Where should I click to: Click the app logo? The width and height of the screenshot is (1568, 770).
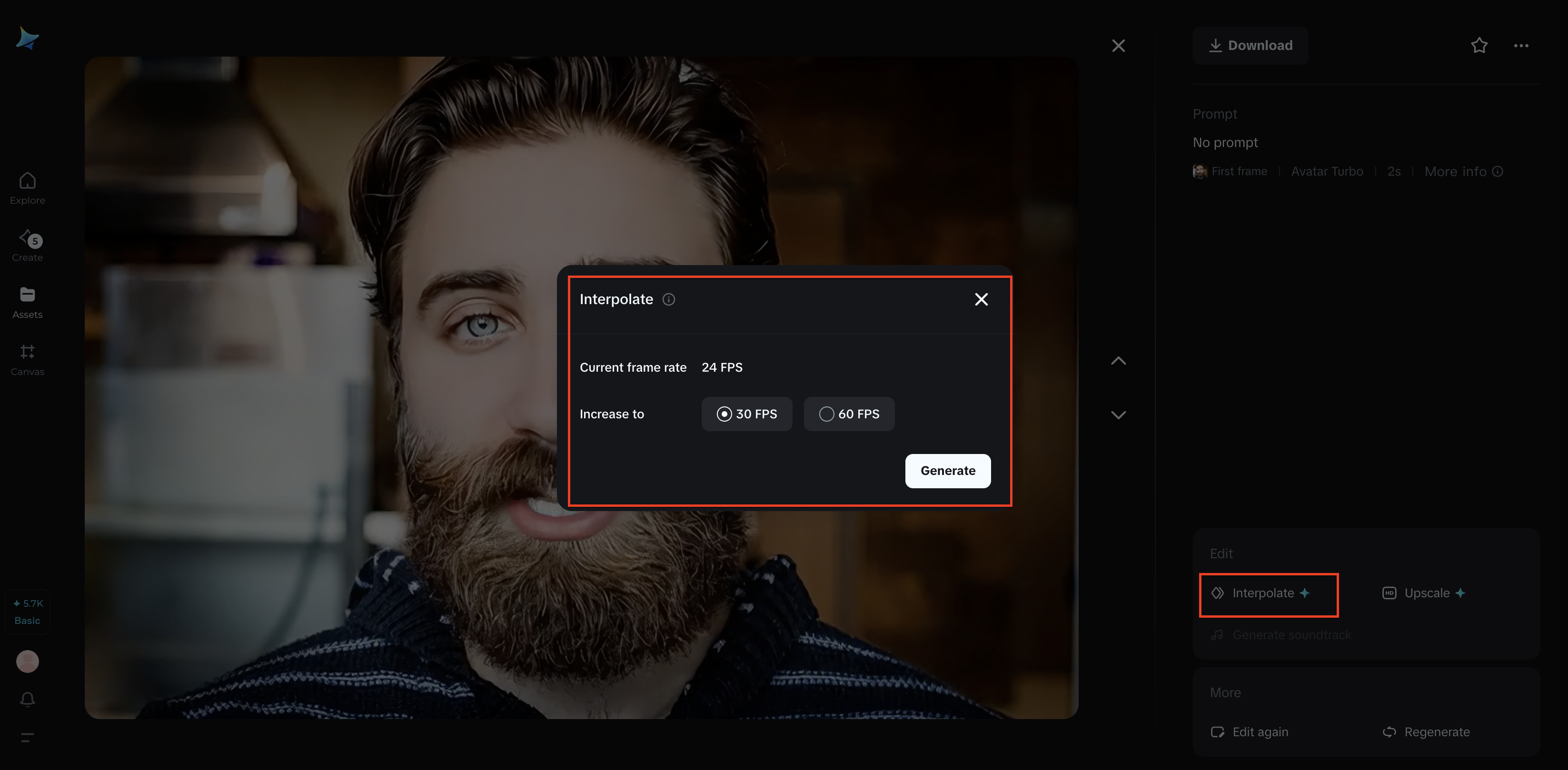[x=27, y=38]
